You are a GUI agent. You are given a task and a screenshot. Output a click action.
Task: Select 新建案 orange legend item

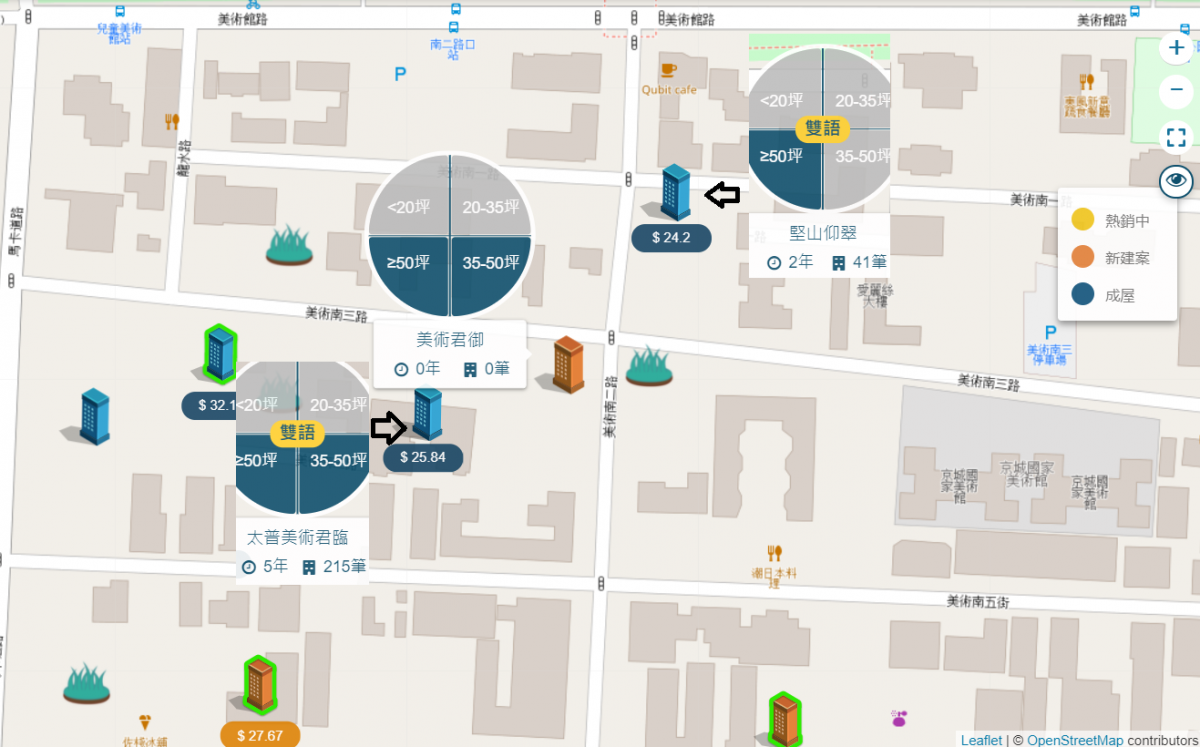click(1110, 257)
